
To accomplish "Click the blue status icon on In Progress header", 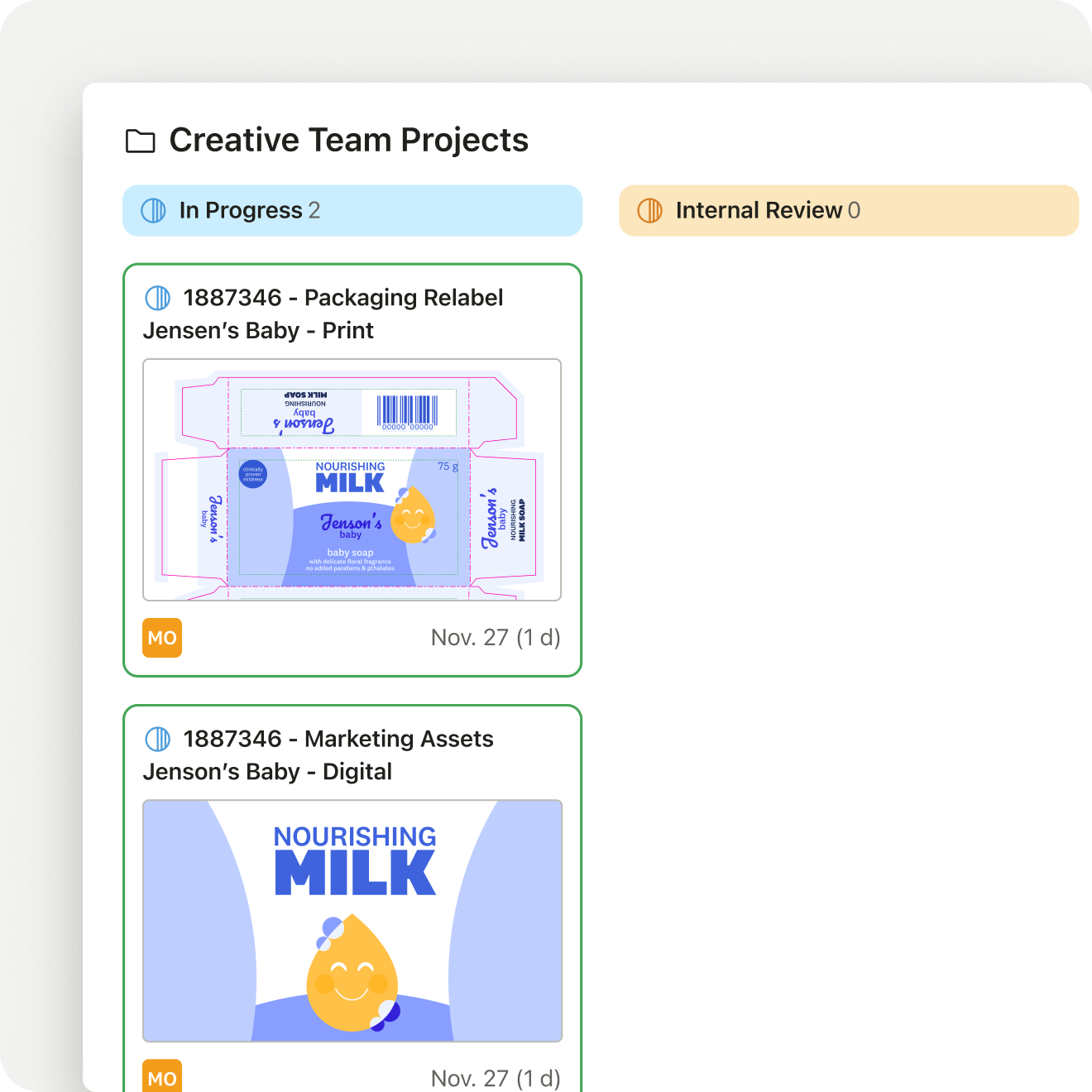I will point(153,210).
